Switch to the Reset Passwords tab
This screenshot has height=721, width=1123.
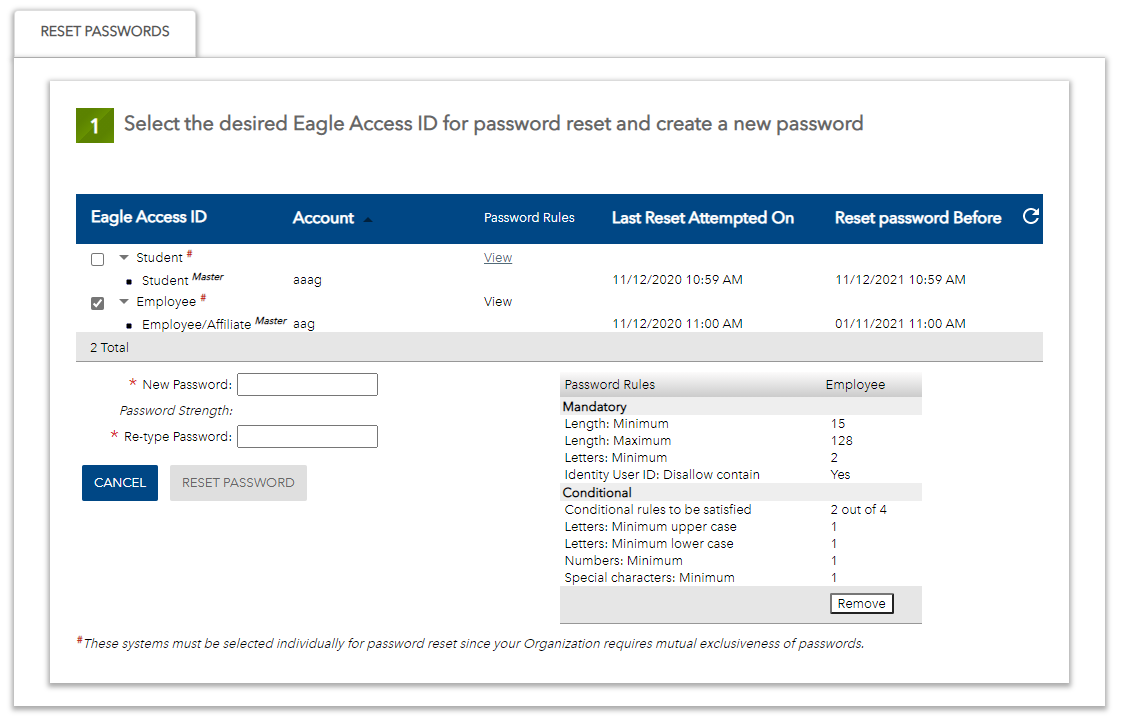[x=104, y=31]
